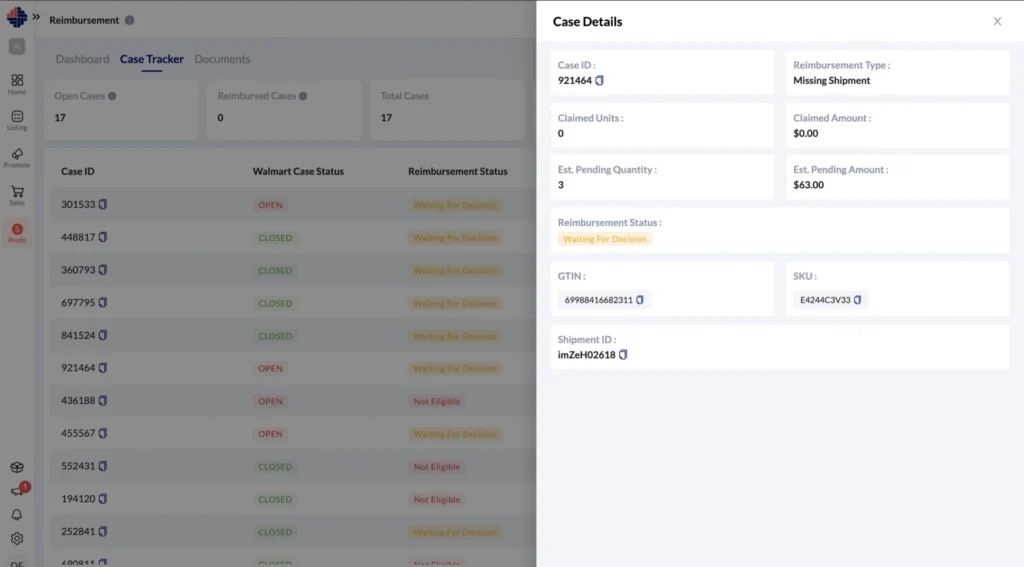Copy case ID 841524

103,335
